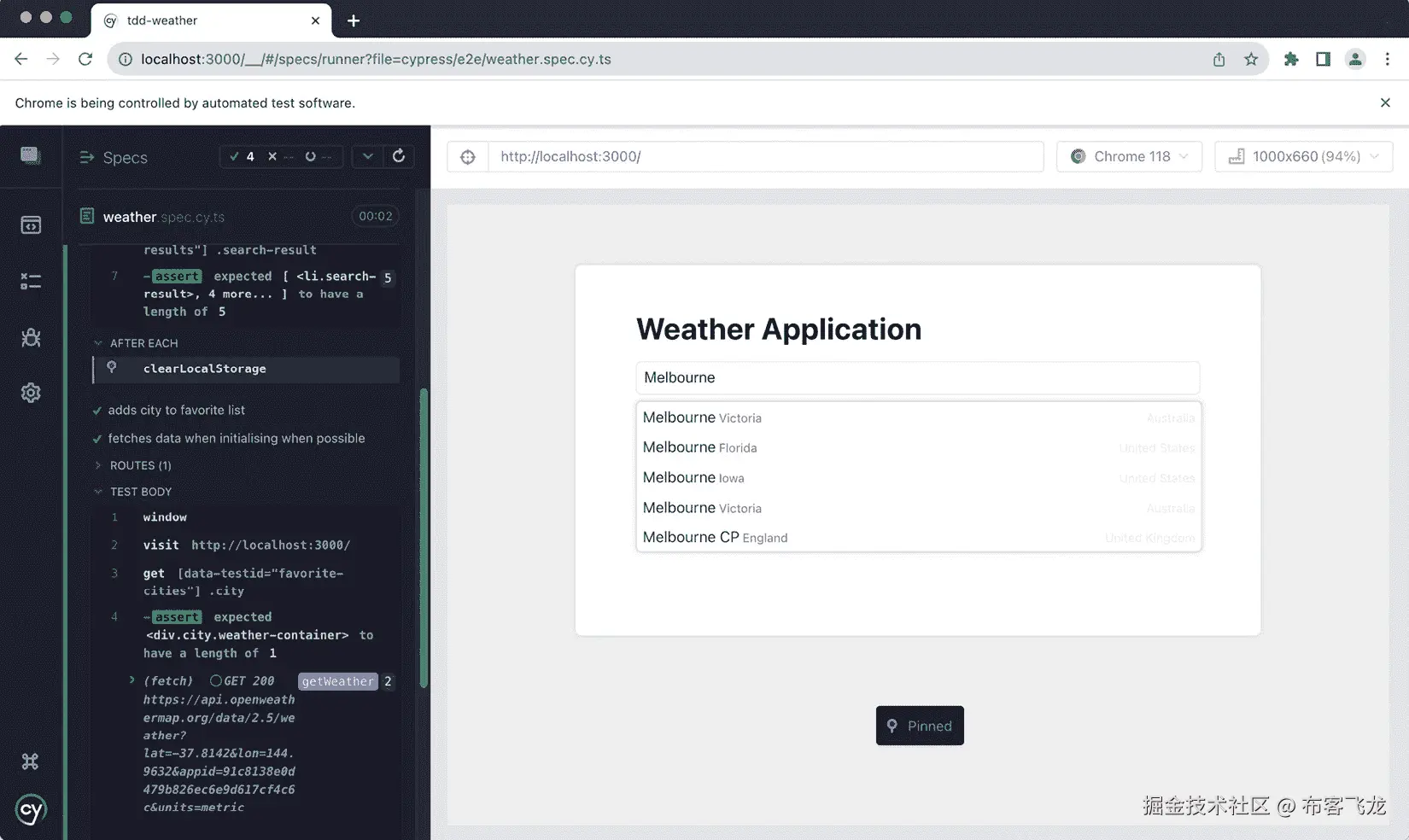Viewport: 1409px width, 840px height.
Task: Click the getWeather alias badge
Action: [338, 681]
